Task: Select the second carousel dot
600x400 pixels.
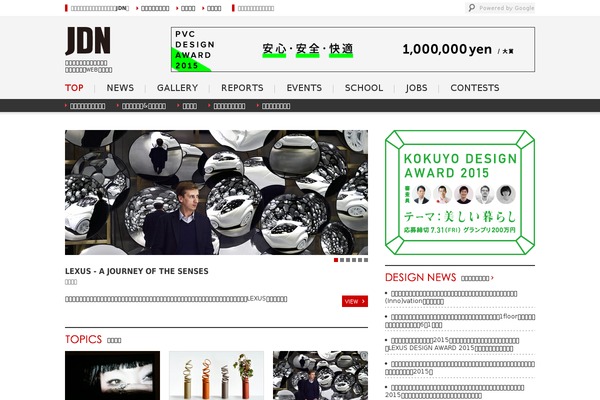Action: point(342,260)
